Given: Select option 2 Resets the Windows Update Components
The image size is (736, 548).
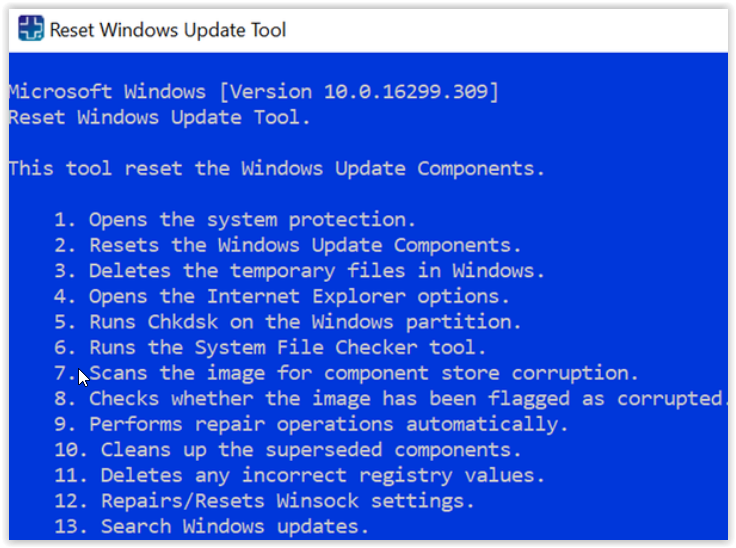Looking at the screenshot, I should (x=288, y=245).
